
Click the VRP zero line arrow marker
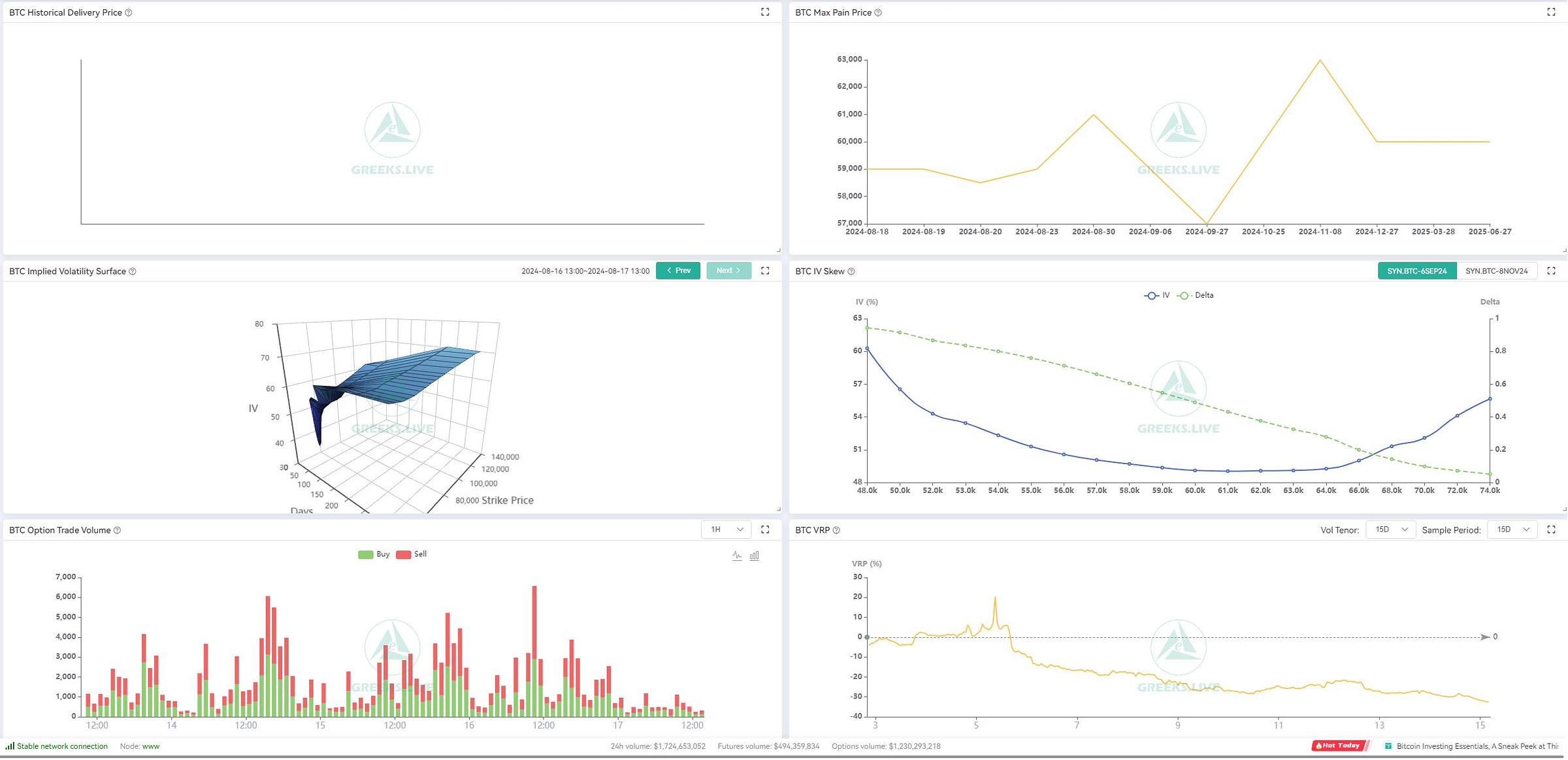1485,637
